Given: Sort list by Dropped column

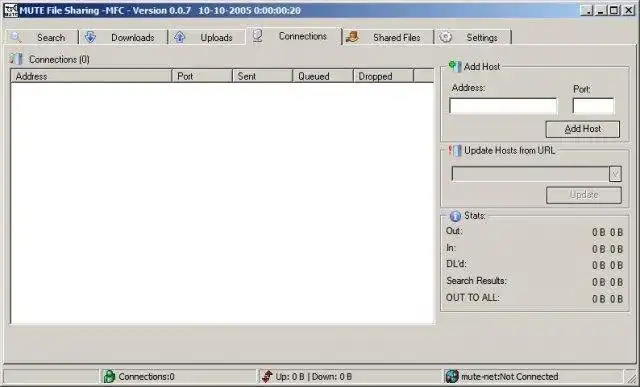Looking at the screenshot, I should pos(383,76).
